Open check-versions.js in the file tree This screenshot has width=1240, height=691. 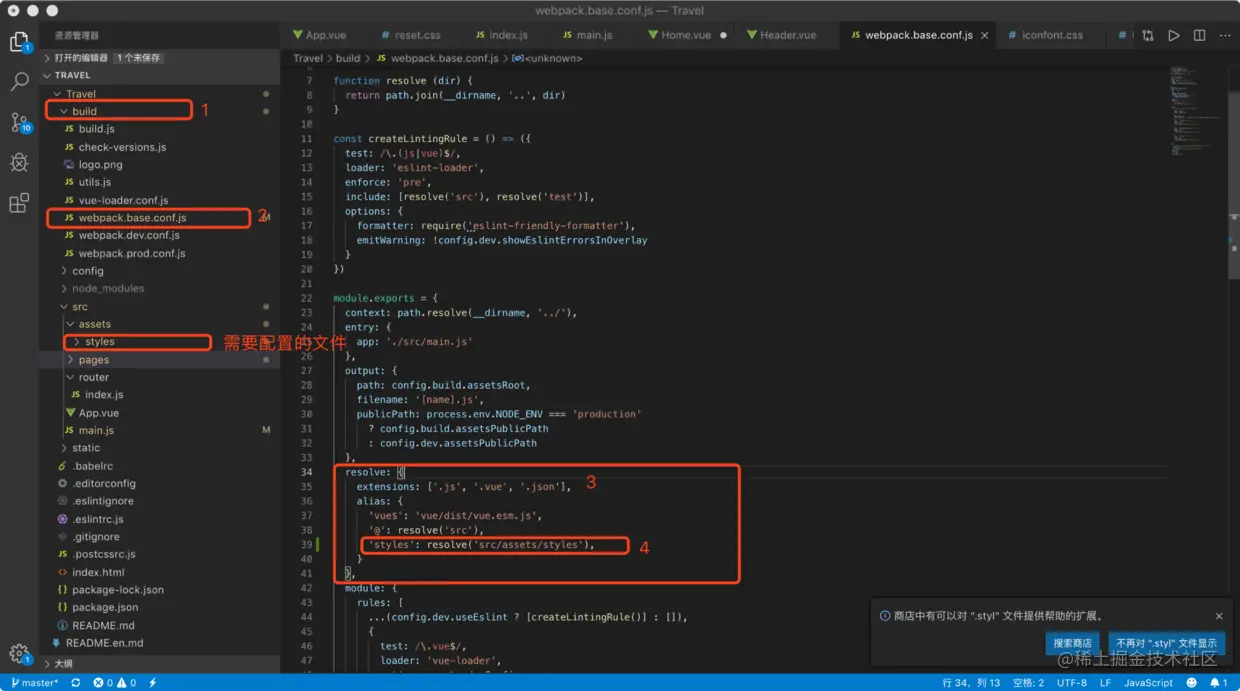(122, 147)
